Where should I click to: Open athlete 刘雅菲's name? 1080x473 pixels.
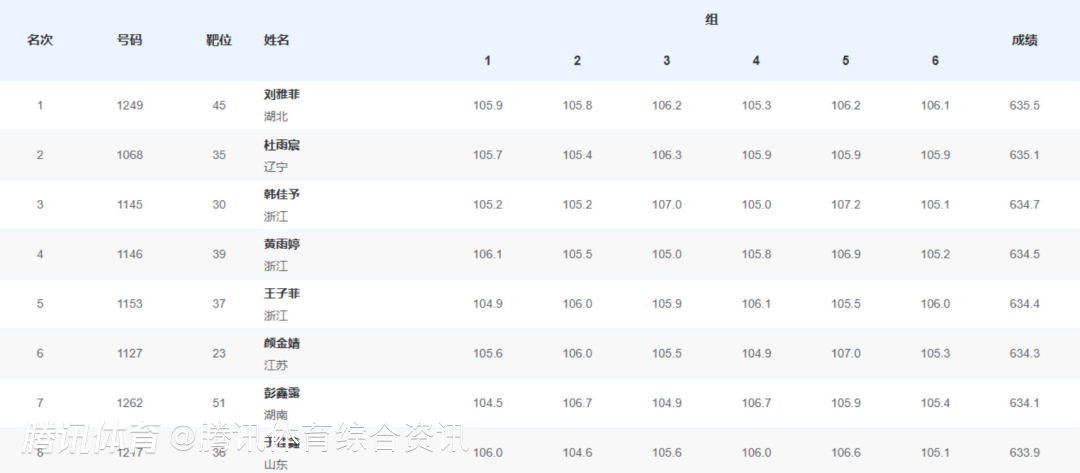pos(282,94)
